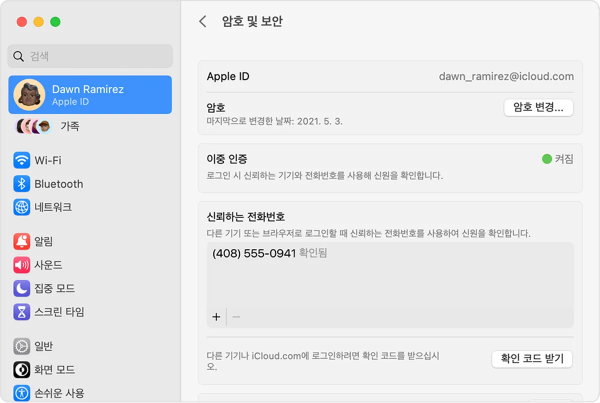Open Bluetooth settings label
The image size is (600, 403).
tap(59, 184)
